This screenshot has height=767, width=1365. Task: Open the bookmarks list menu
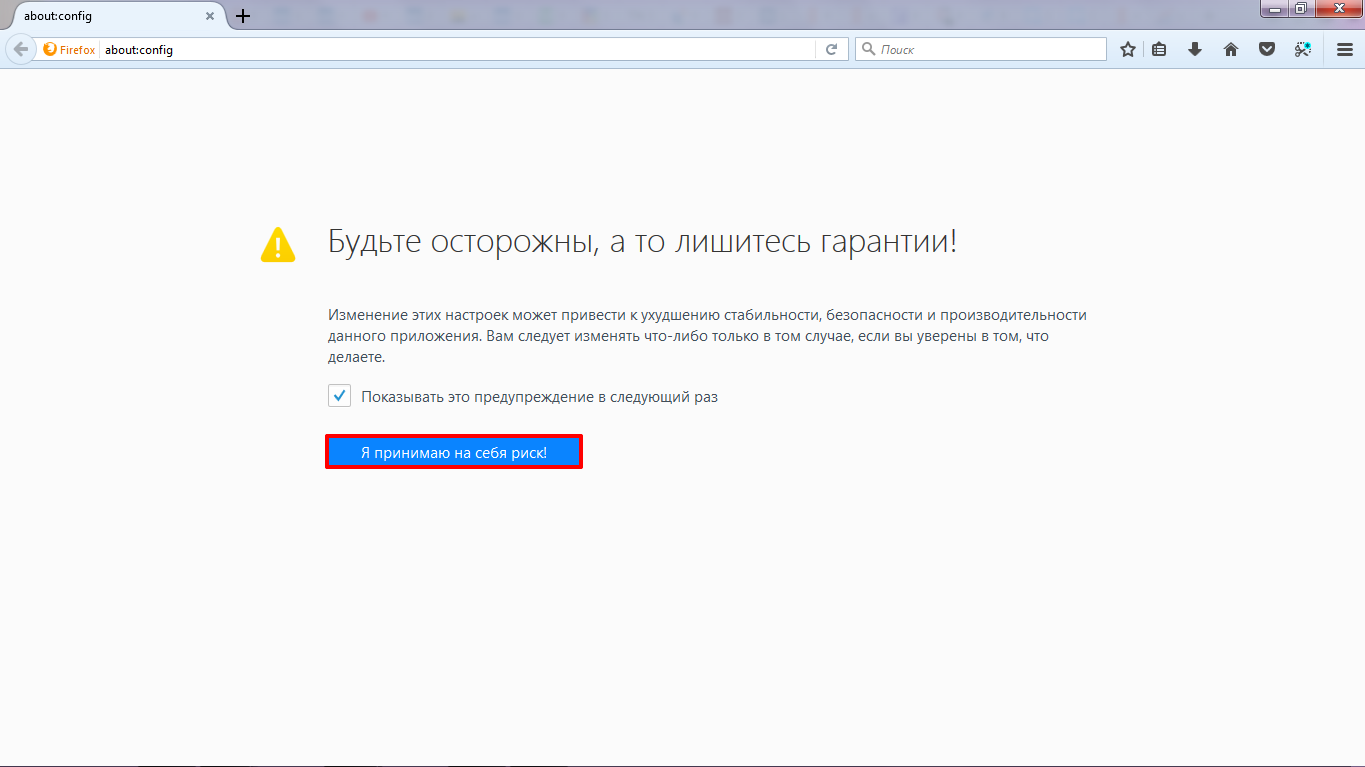[x=1159, y=49]
